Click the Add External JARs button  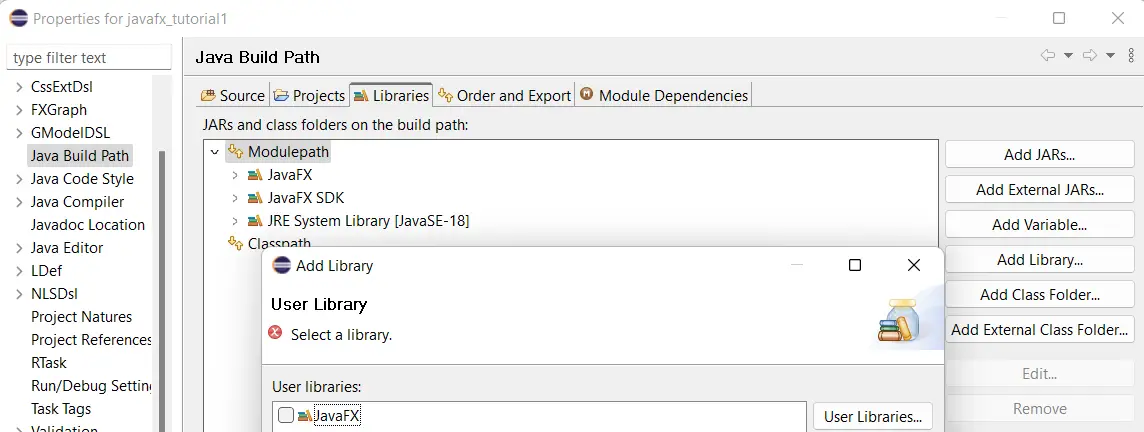[1039, 190]
